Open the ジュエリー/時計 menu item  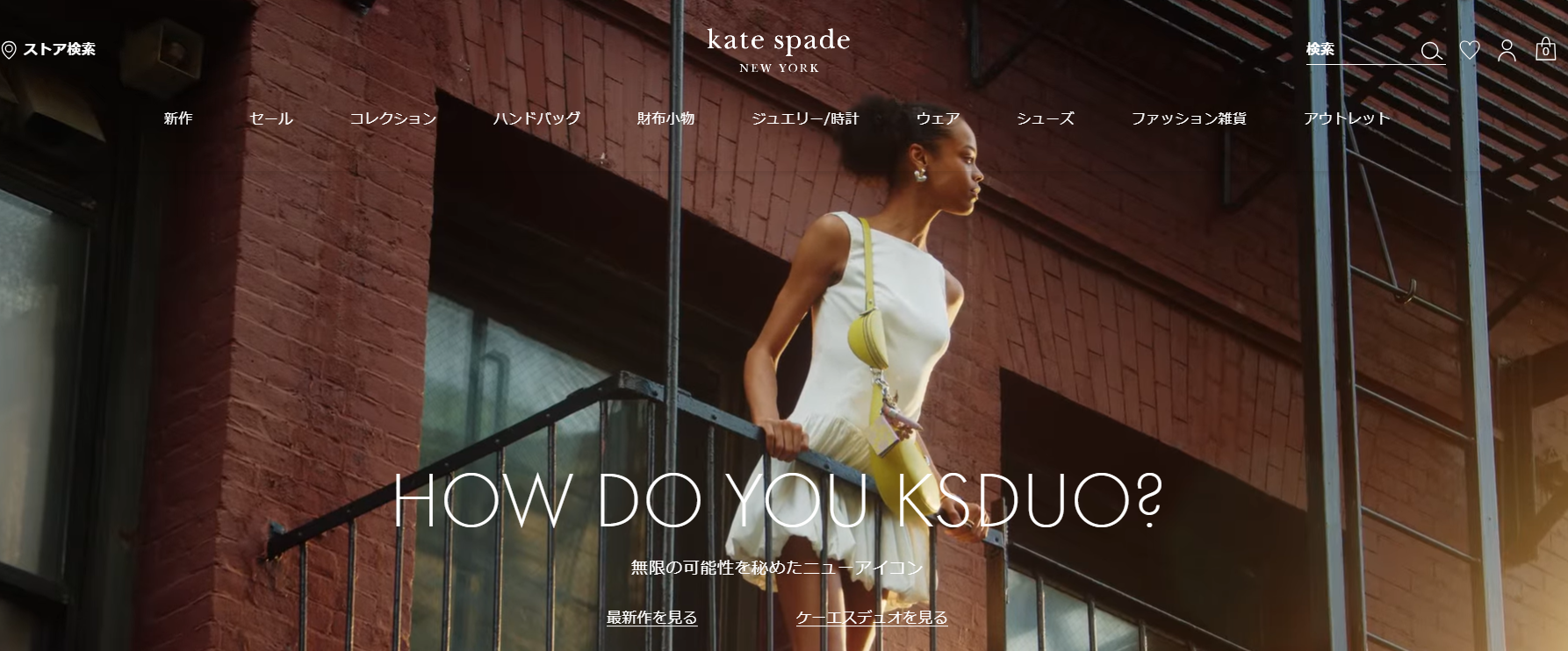(805, 118)
